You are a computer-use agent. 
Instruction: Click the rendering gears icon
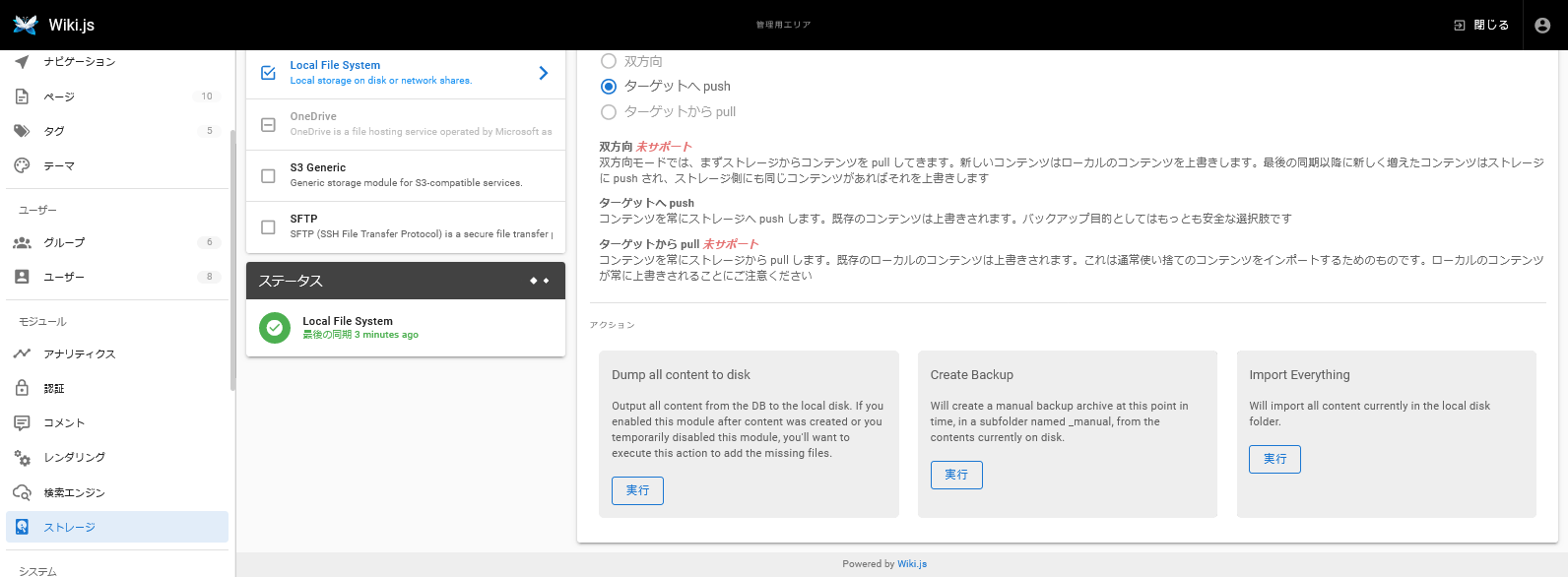tap(22, 458)
